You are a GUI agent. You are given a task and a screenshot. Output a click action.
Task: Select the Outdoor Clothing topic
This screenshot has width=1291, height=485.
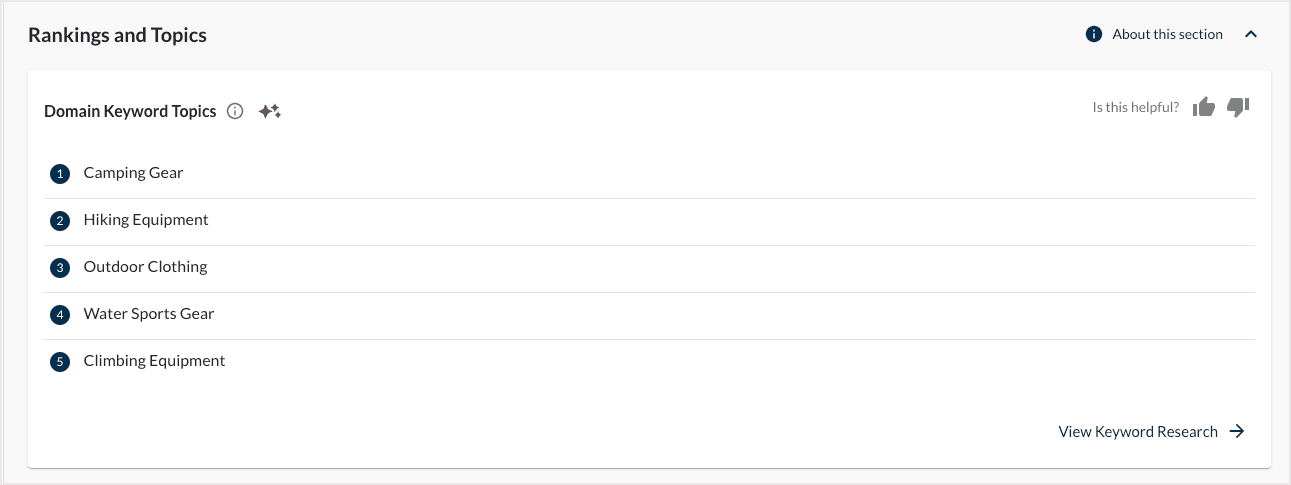coord(145,267)
